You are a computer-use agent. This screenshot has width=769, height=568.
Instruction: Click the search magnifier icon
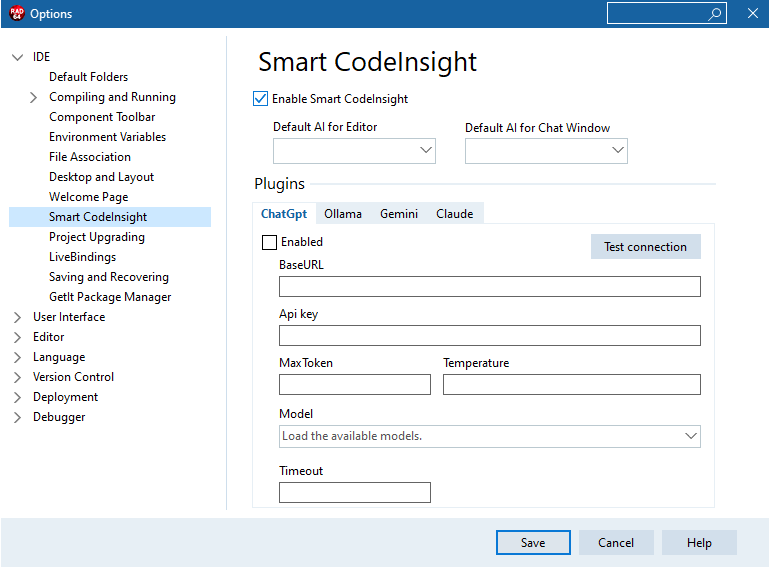click(715, 13)
